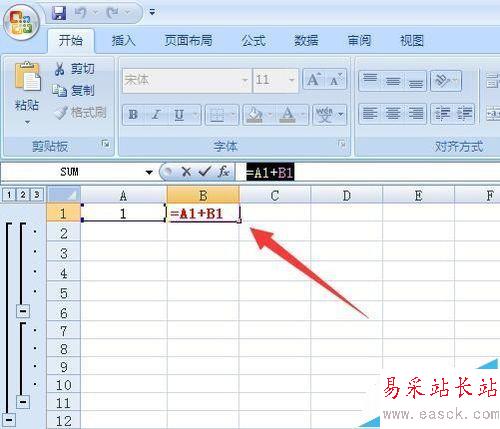
Task: Open the Name Box dropdown arrow
Action: coord(149,172)
